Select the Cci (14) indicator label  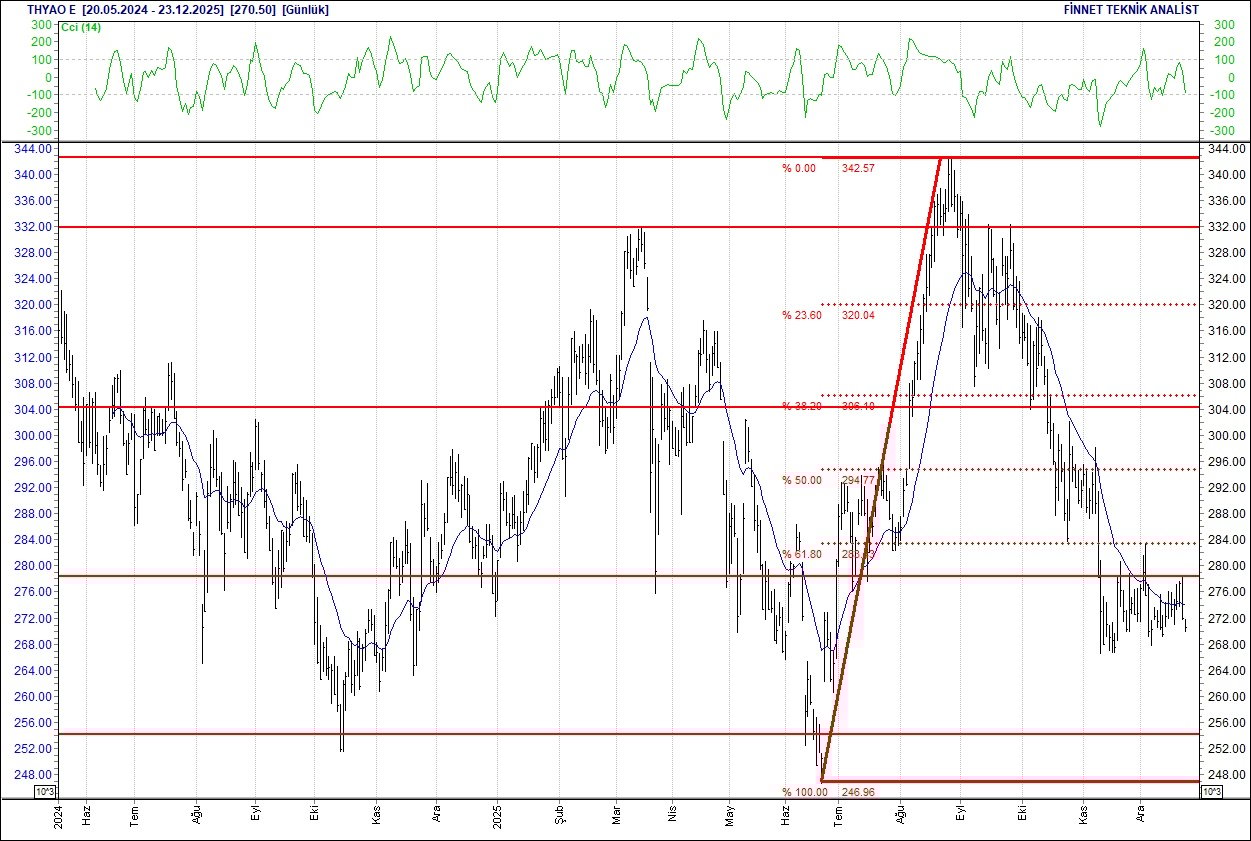pyautogui.click(x=81, y=26)
